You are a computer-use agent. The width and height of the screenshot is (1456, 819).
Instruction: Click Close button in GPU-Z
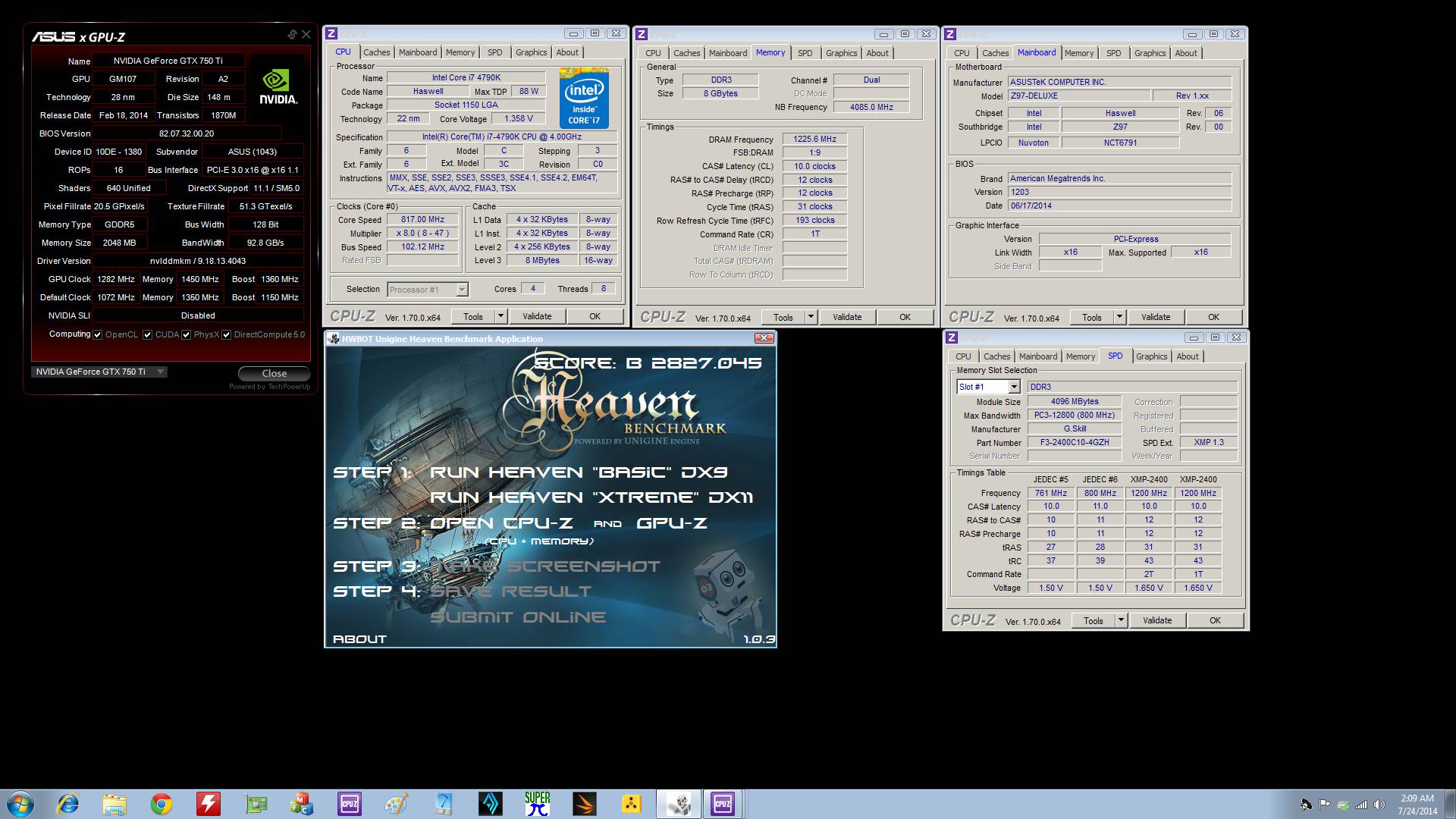274,373
